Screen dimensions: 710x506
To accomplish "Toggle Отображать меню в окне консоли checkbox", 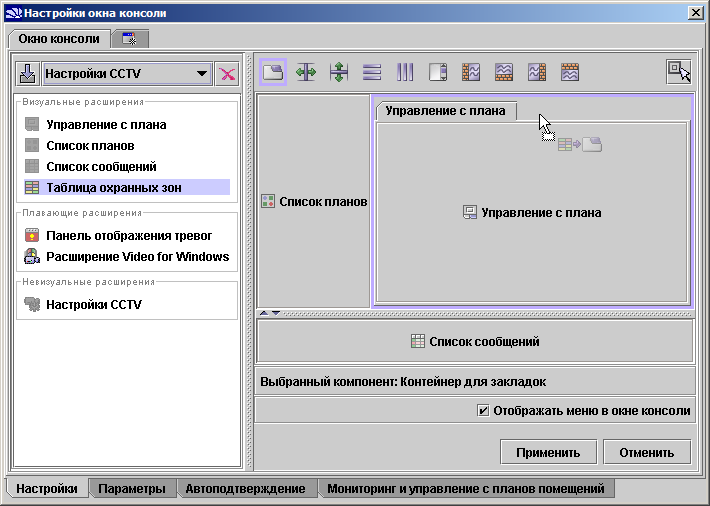I will point(483,410).
